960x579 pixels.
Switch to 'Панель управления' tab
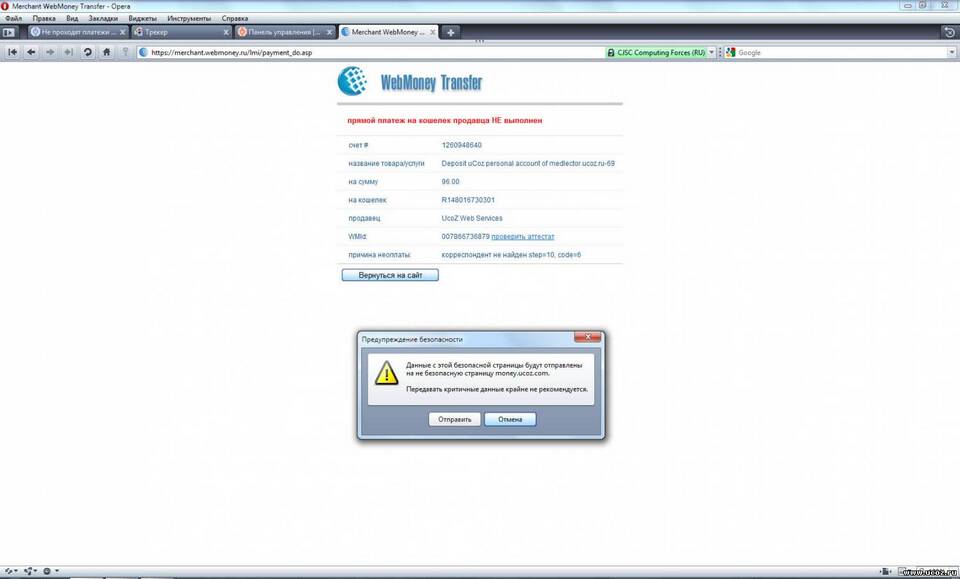[285, 32]
